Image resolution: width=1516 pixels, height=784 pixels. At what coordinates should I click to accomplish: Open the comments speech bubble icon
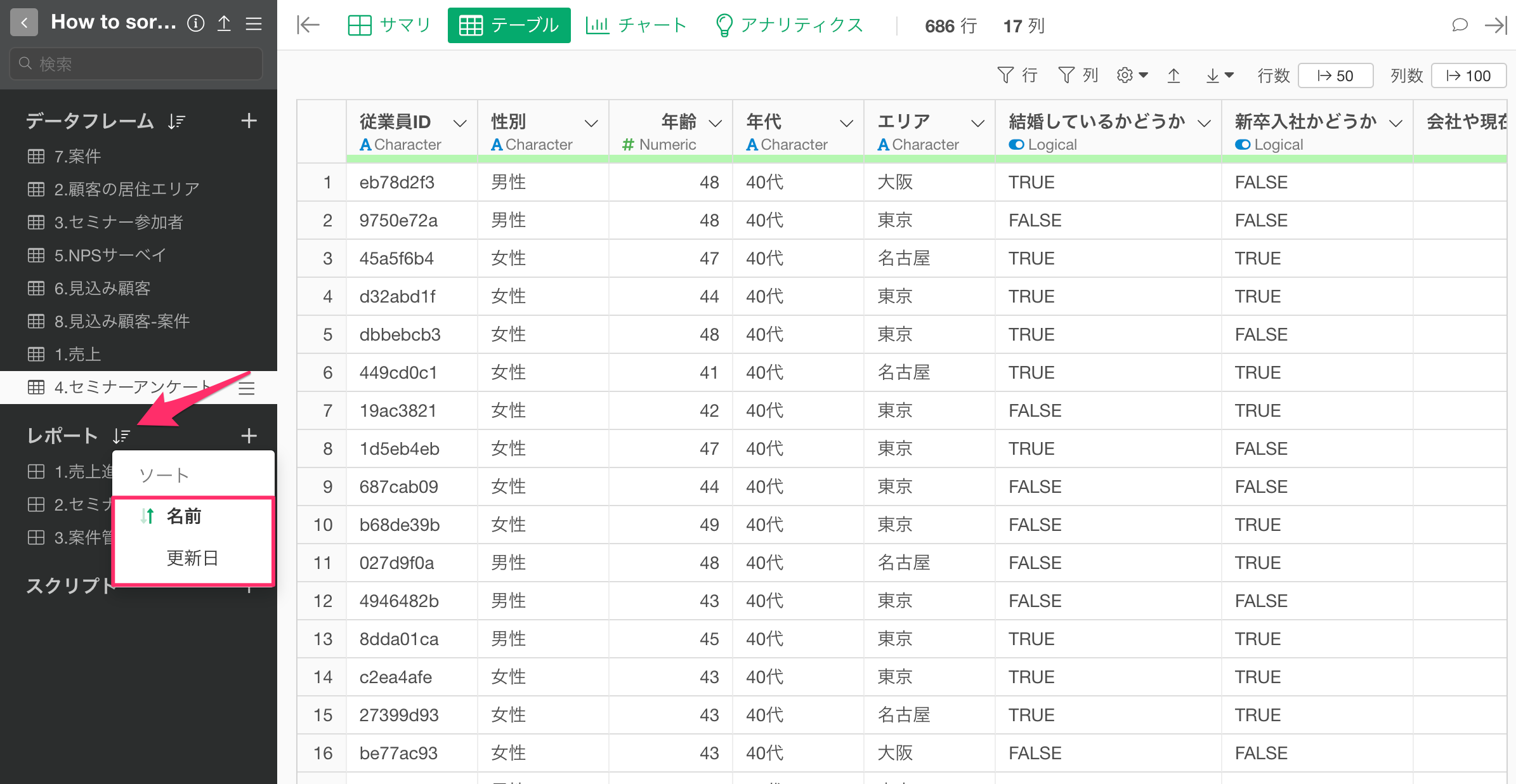[1460, 25]
